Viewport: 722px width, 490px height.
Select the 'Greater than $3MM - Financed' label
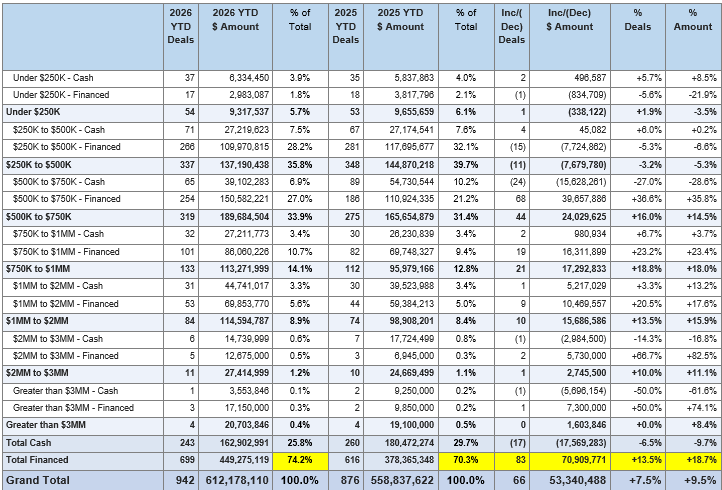(x=73, y=408)
